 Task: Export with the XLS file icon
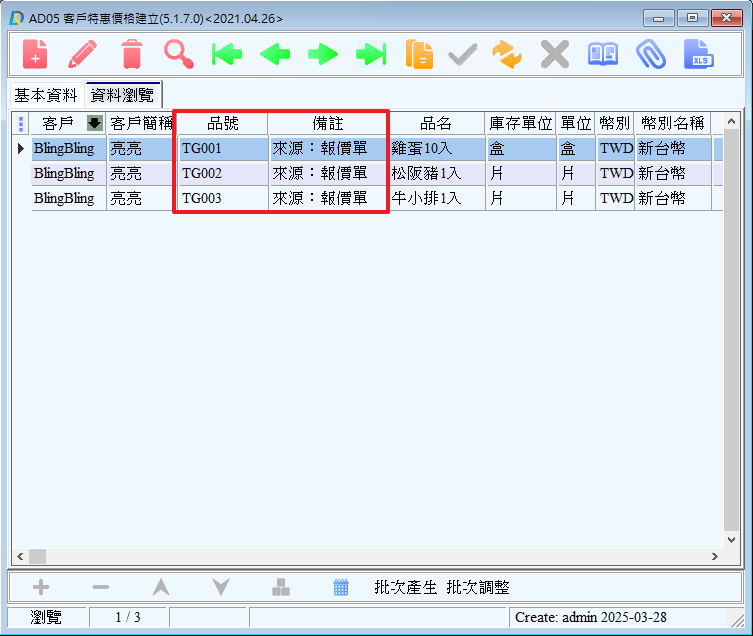pos(699,54)
